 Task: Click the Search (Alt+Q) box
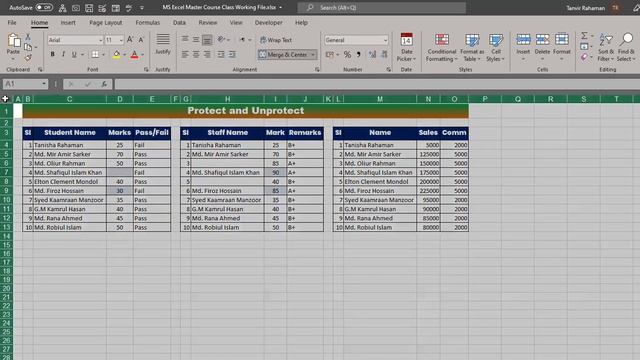point(382,7)
